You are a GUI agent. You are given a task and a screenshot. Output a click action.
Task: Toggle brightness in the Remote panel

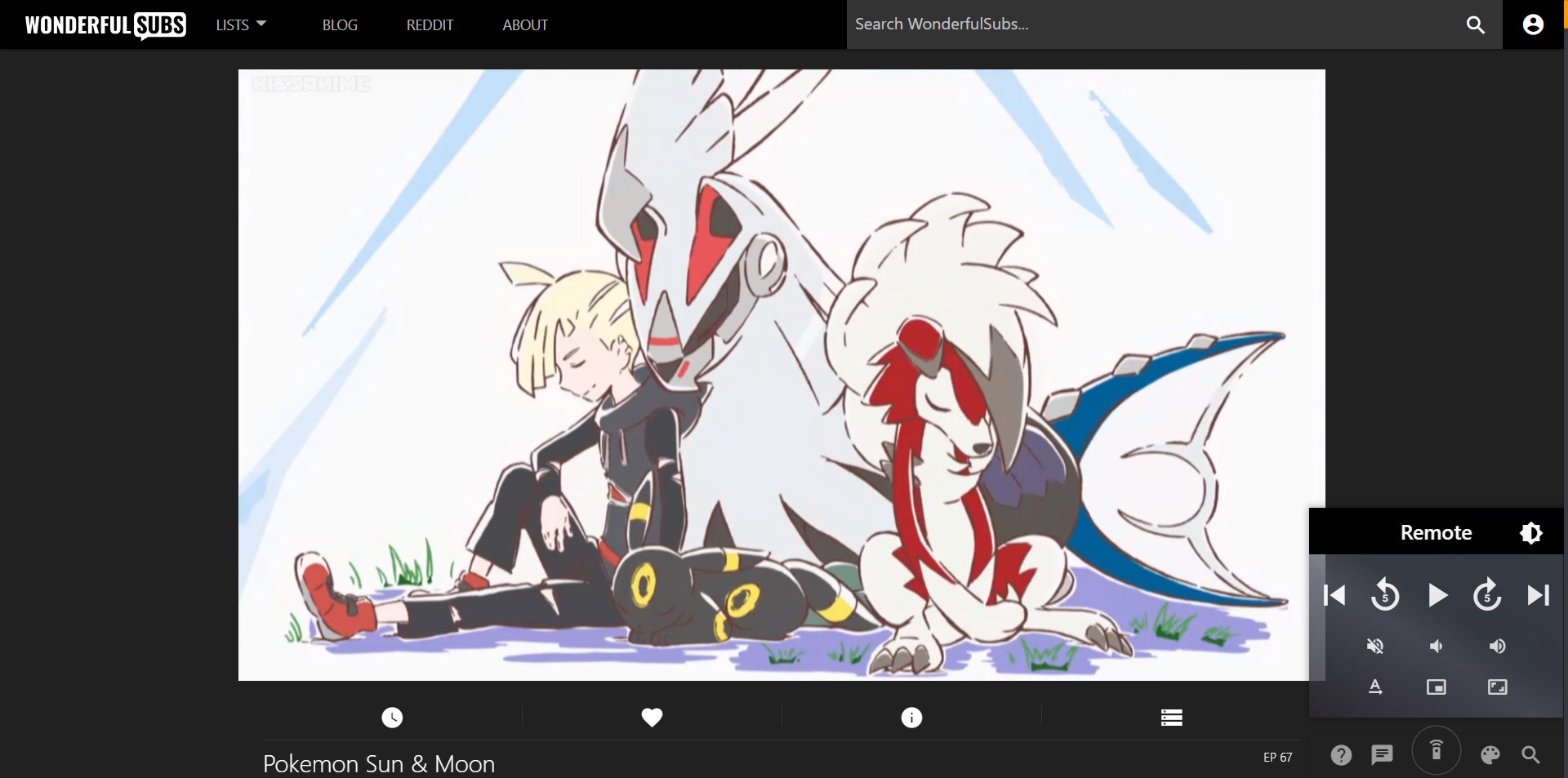[1531, 533]
